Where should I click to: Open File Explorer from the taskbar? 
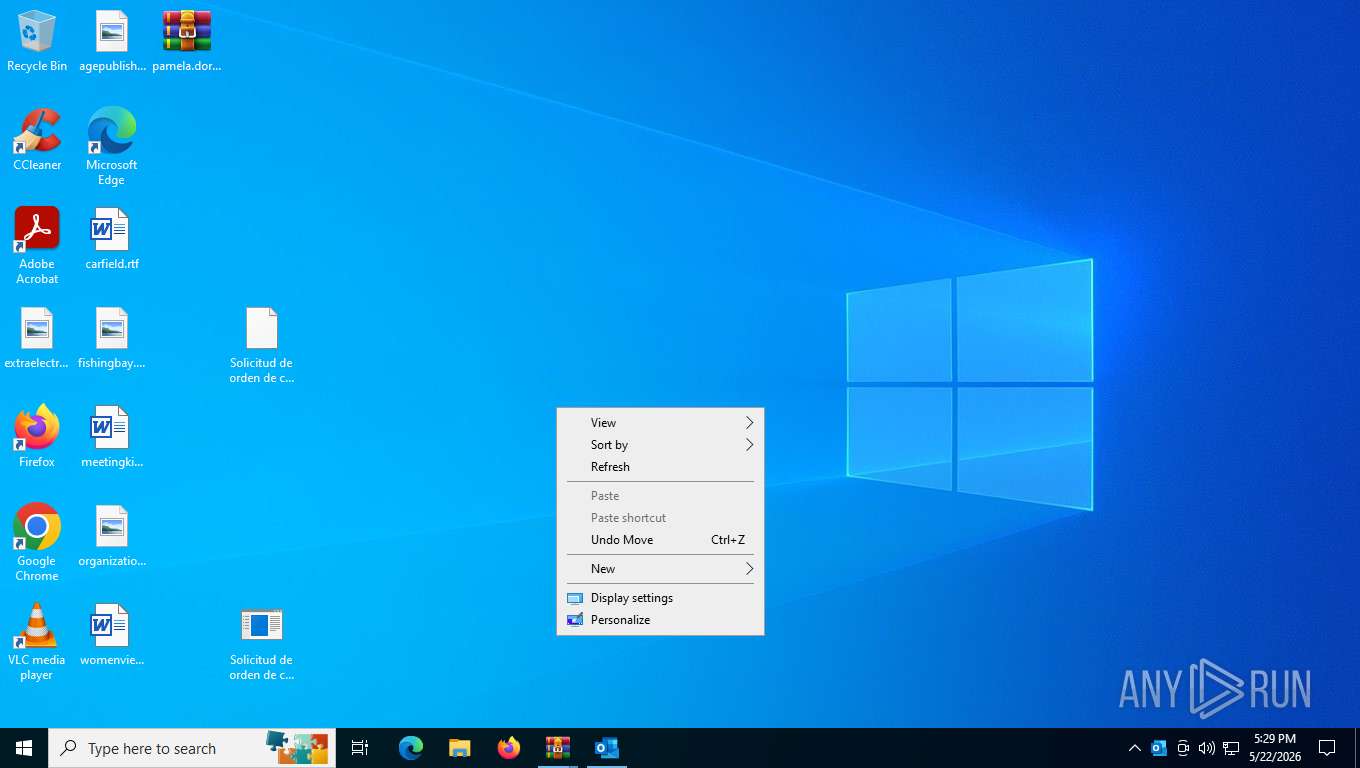pos(459,748)
